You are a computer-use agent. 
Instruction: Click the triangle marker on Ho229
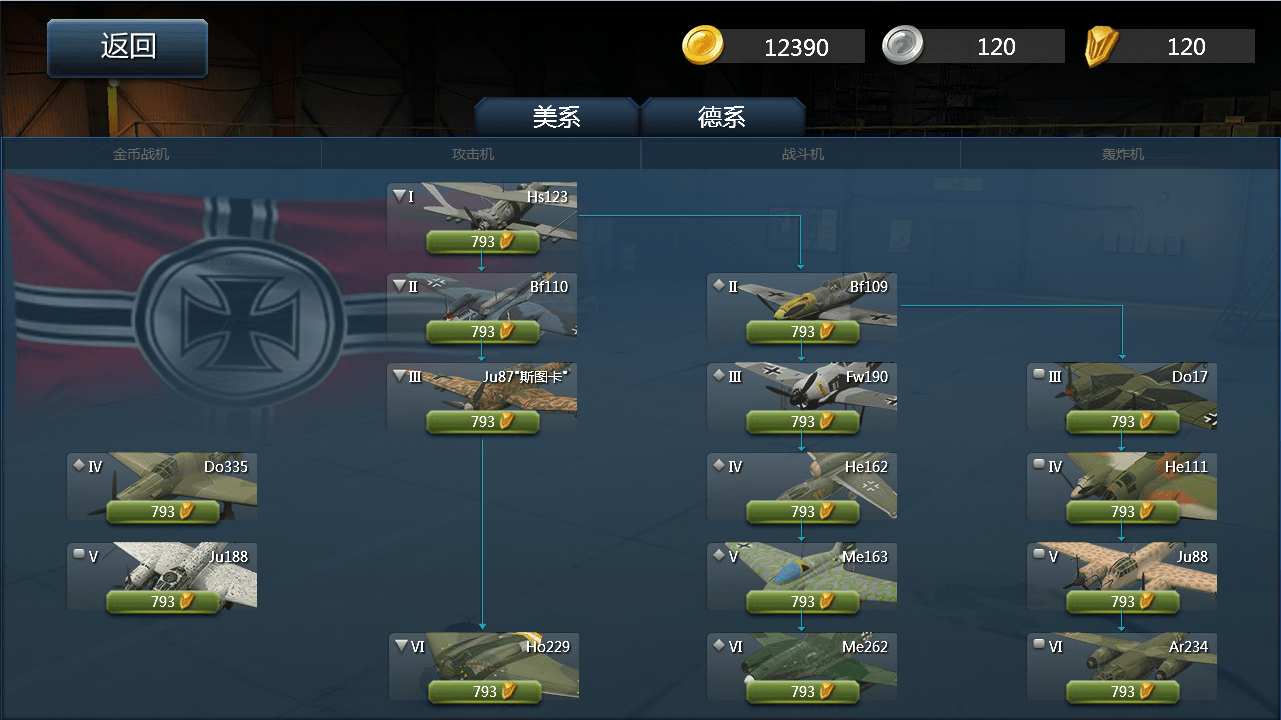[x=401, y=646]
